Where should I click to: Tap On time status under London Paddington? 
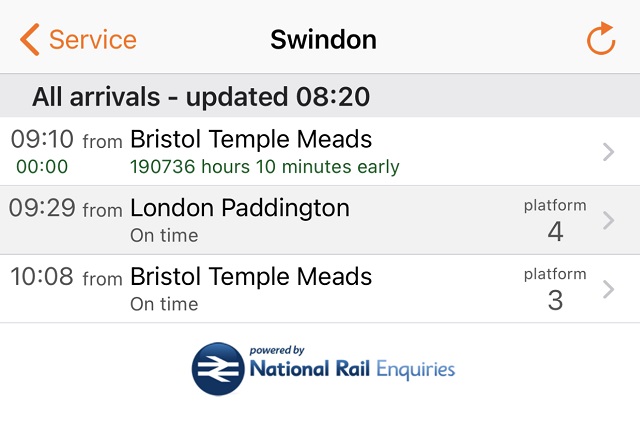click(164, 236)
